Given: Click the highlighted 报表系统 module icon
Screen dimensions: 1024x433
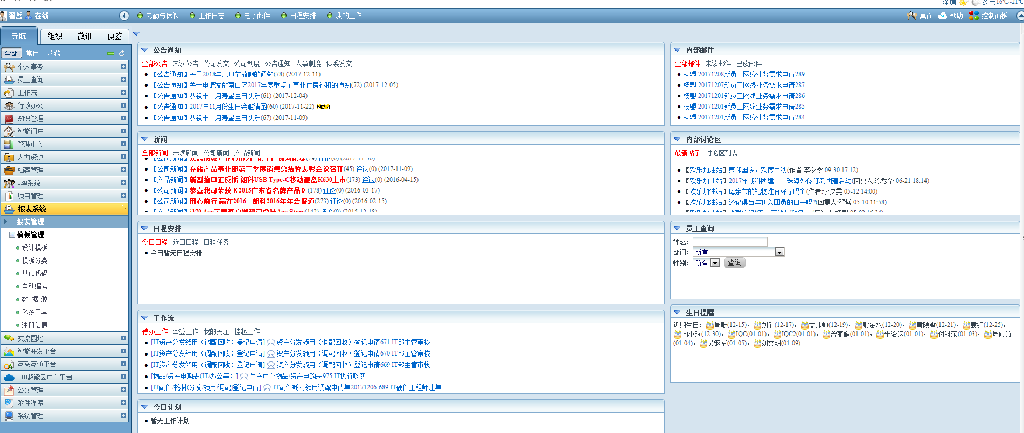Looking at the screenshot, I should click(x=8, y=209).
